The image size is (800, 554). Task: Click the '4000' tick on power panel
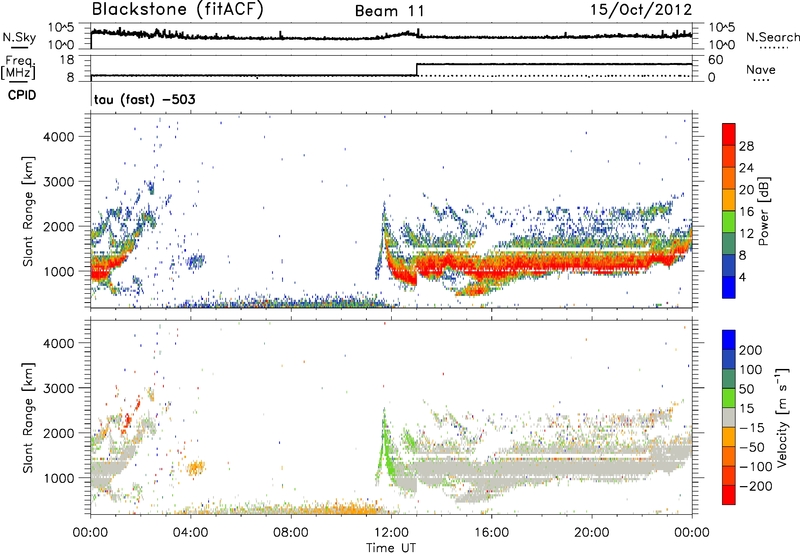[x=59, y=137]
